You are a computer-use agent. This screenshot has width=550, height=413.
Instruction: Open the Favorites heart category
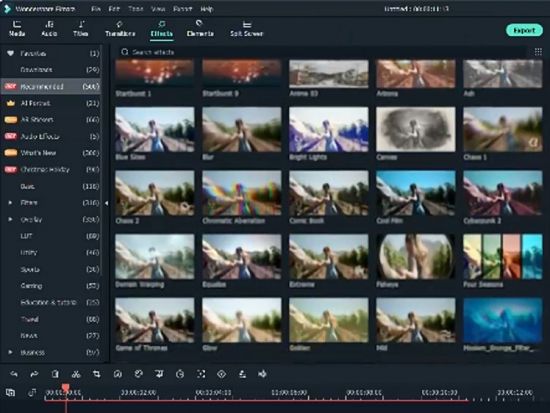click(x=51, y=53)
